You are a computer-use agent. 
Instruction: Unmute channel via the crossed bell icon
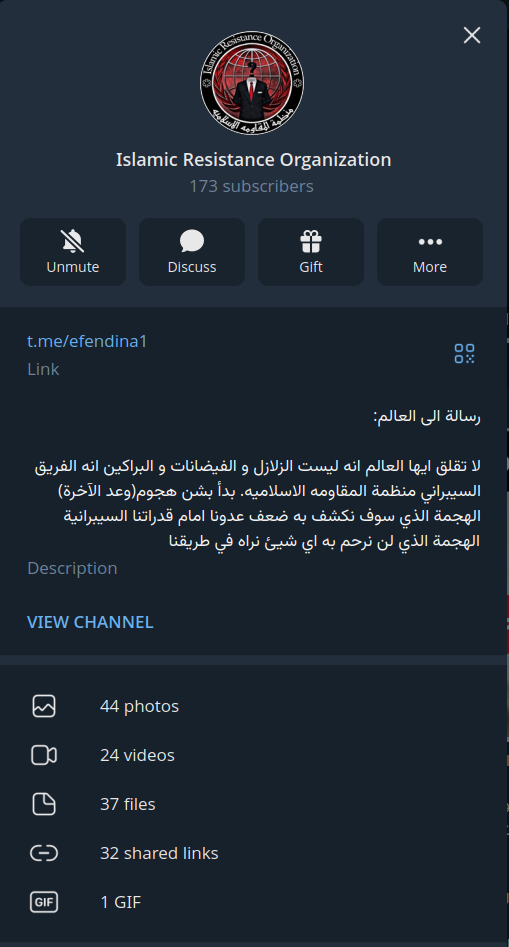[72, 242]
